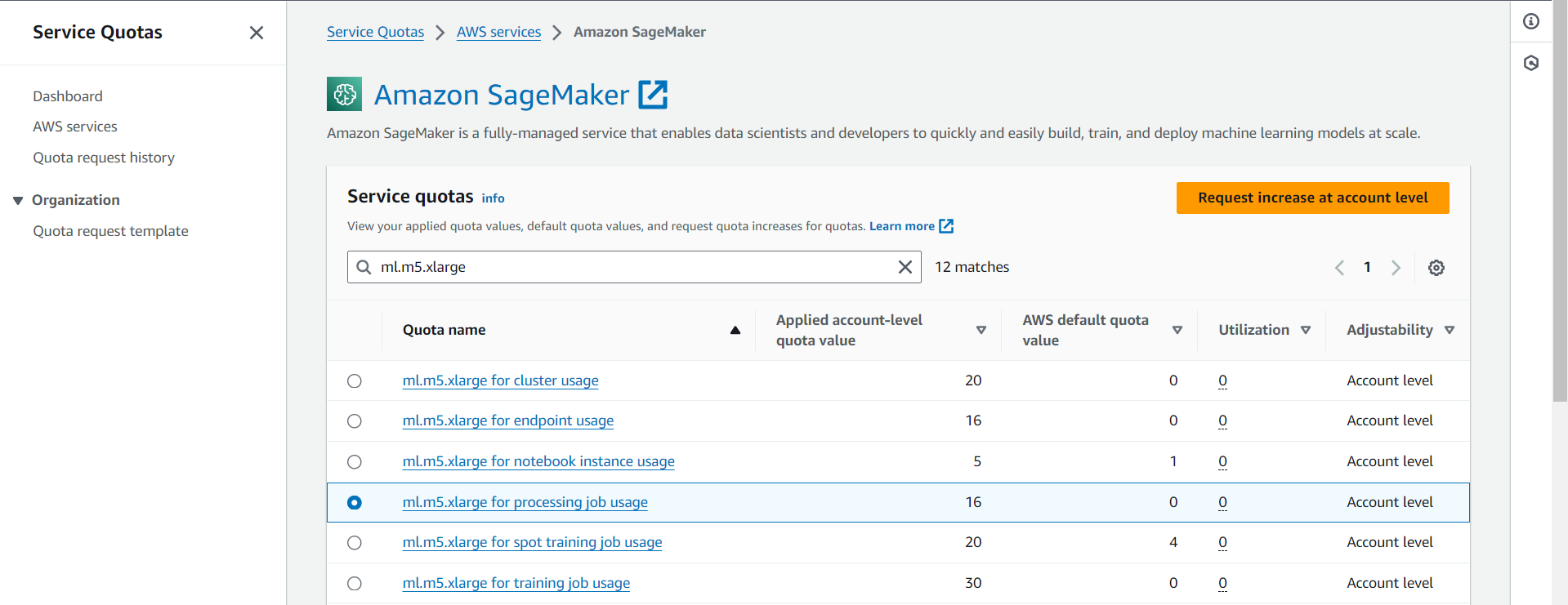Open ml.m5.xlarge for processing job usage link
1568x605 pixels.
pyautogui.click(x=525, y=502)
